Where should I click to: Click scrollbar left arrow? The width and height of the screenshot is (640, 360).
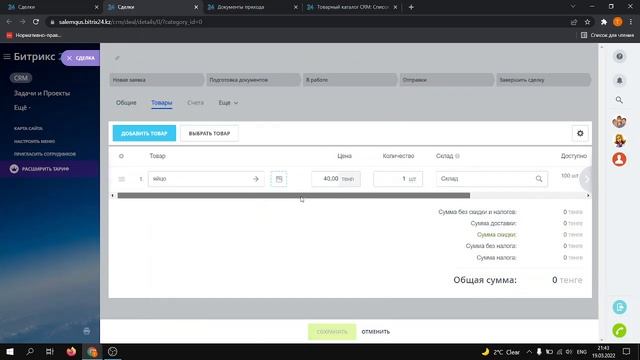113,196
